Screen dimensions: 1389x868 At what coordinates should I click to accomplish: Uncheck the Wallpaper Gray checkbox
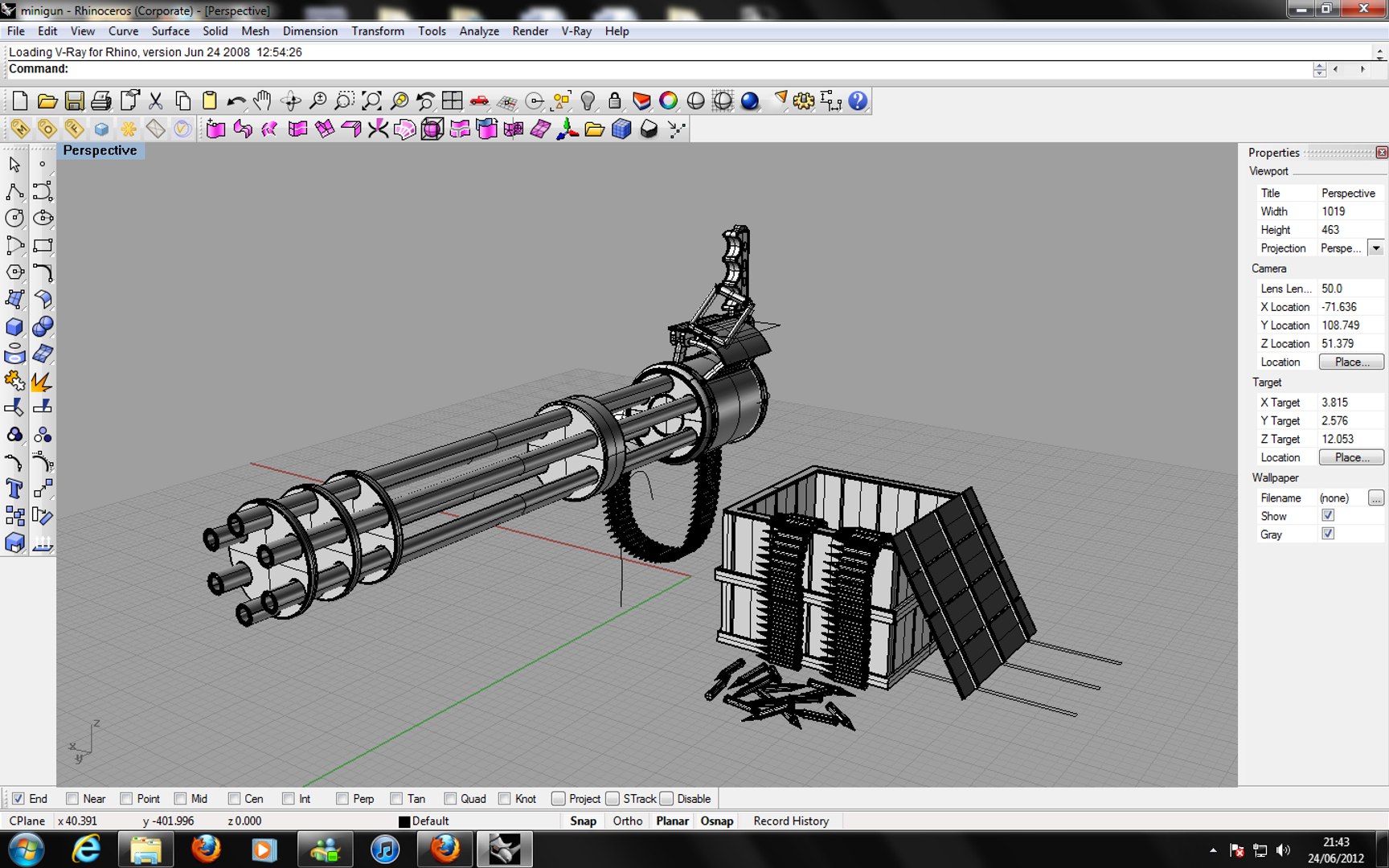click(x=1328, y=534)
